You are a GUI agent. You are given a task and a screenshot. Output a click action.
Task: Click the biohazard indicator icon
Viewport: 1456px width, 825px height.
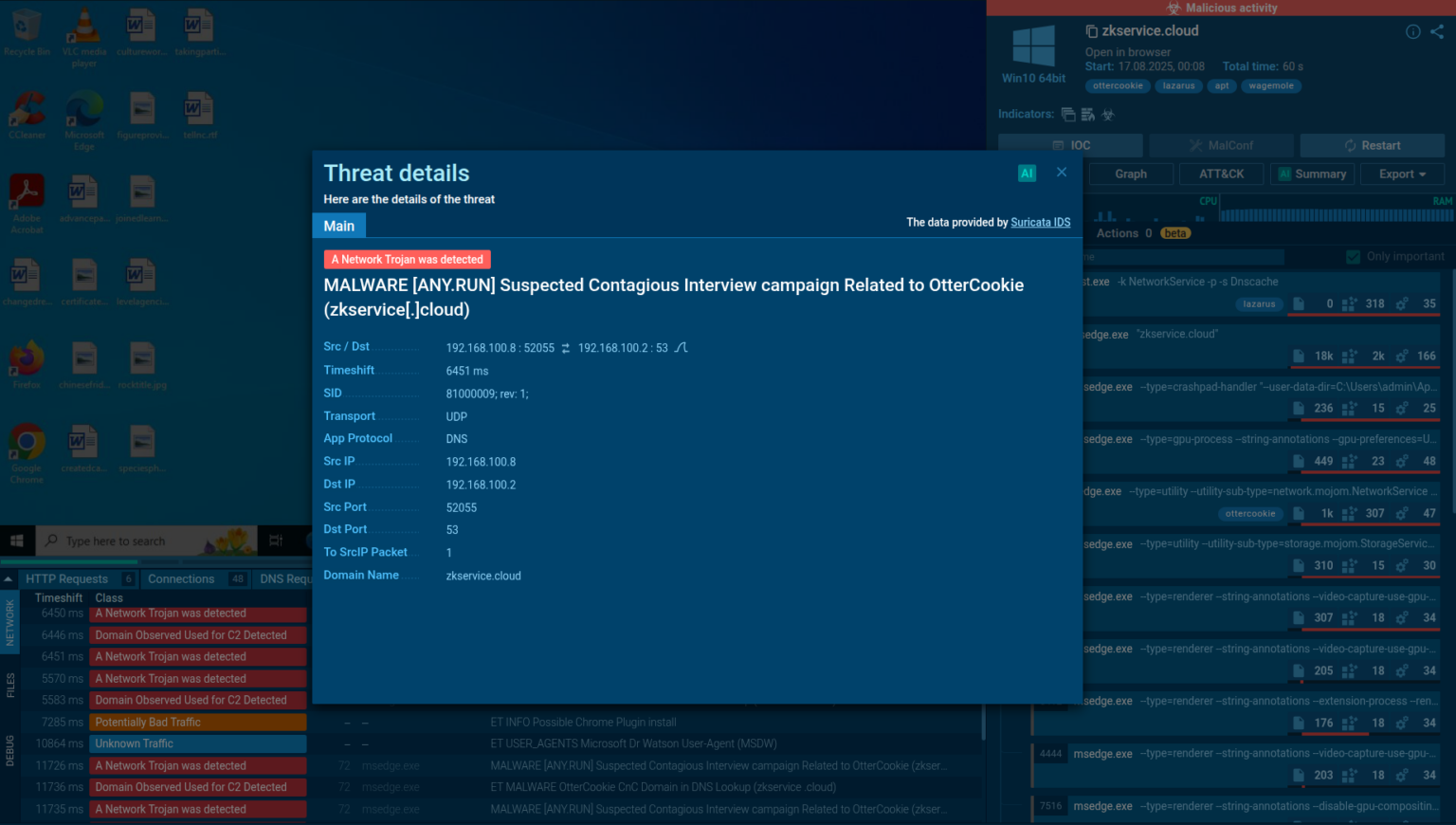click(1108, 115)
